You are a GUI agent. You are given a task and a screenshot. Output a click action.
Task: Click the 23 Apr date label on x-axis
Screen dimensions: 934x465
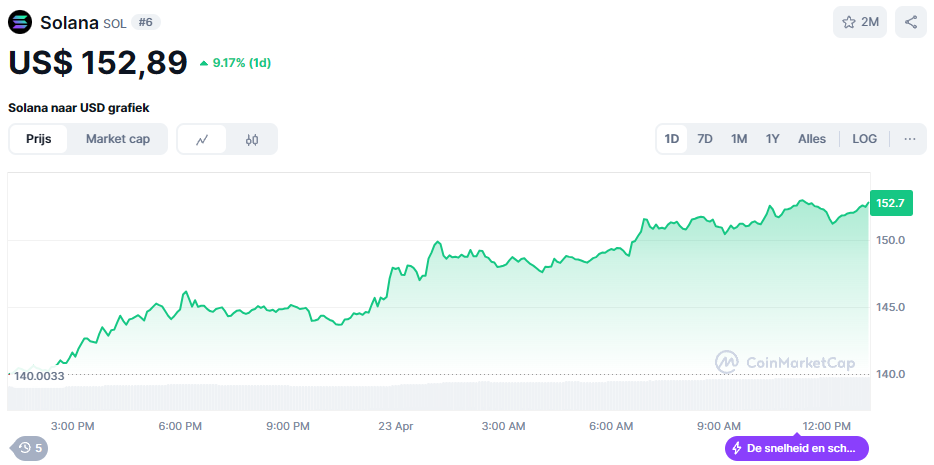396,426
